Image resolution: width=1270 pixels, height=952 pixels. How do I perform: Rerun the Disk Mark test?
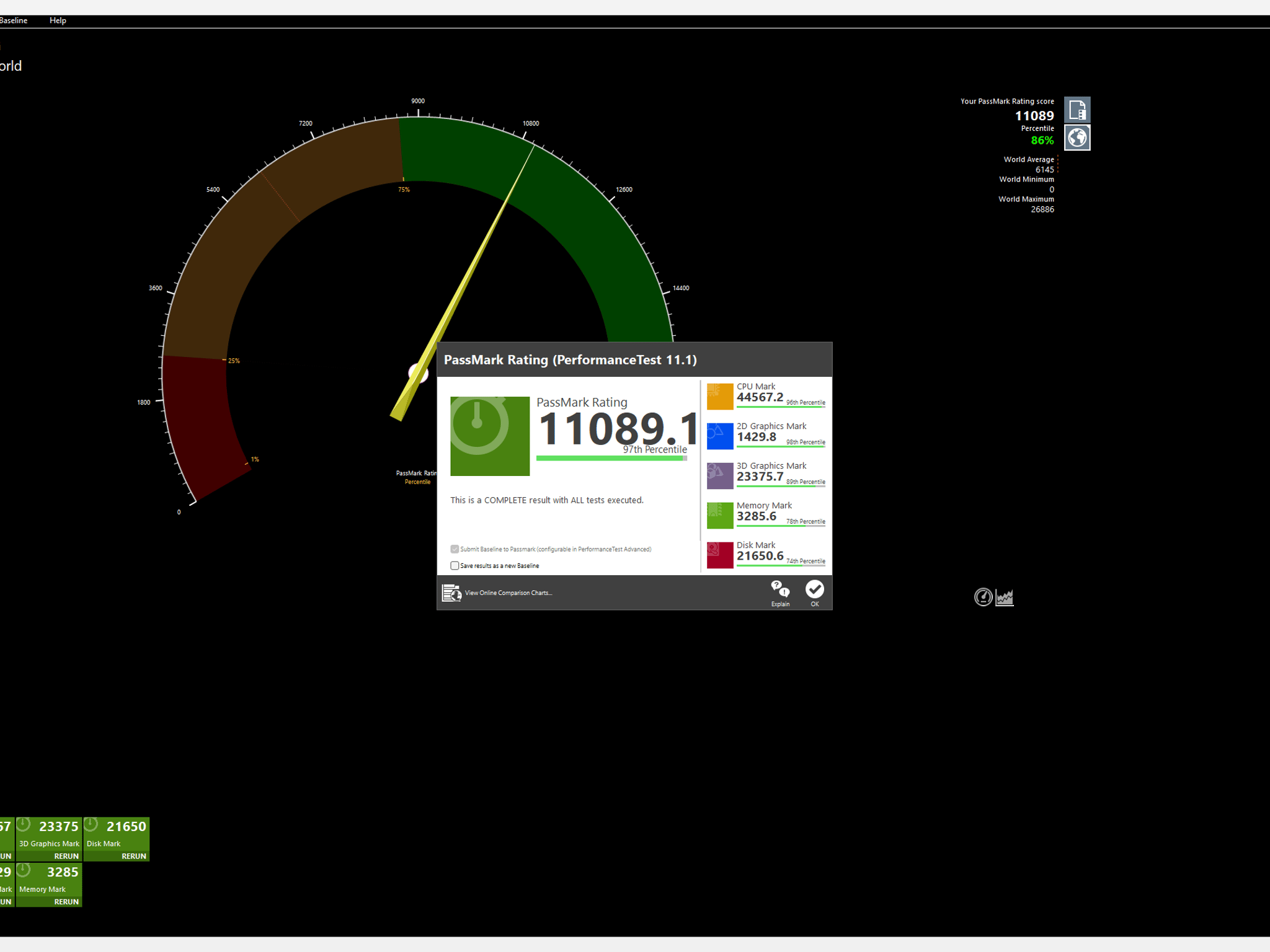coord(134,856)
